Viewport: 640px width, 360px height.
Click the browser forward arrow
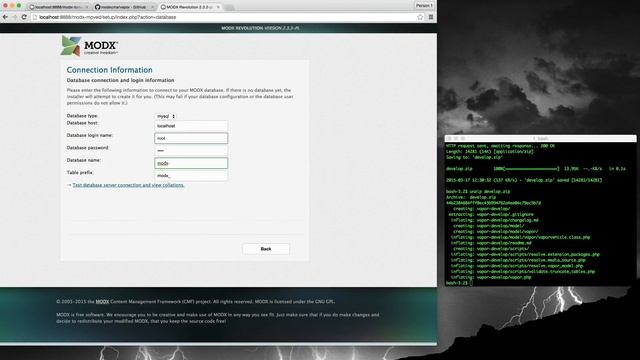coord(15,17)
